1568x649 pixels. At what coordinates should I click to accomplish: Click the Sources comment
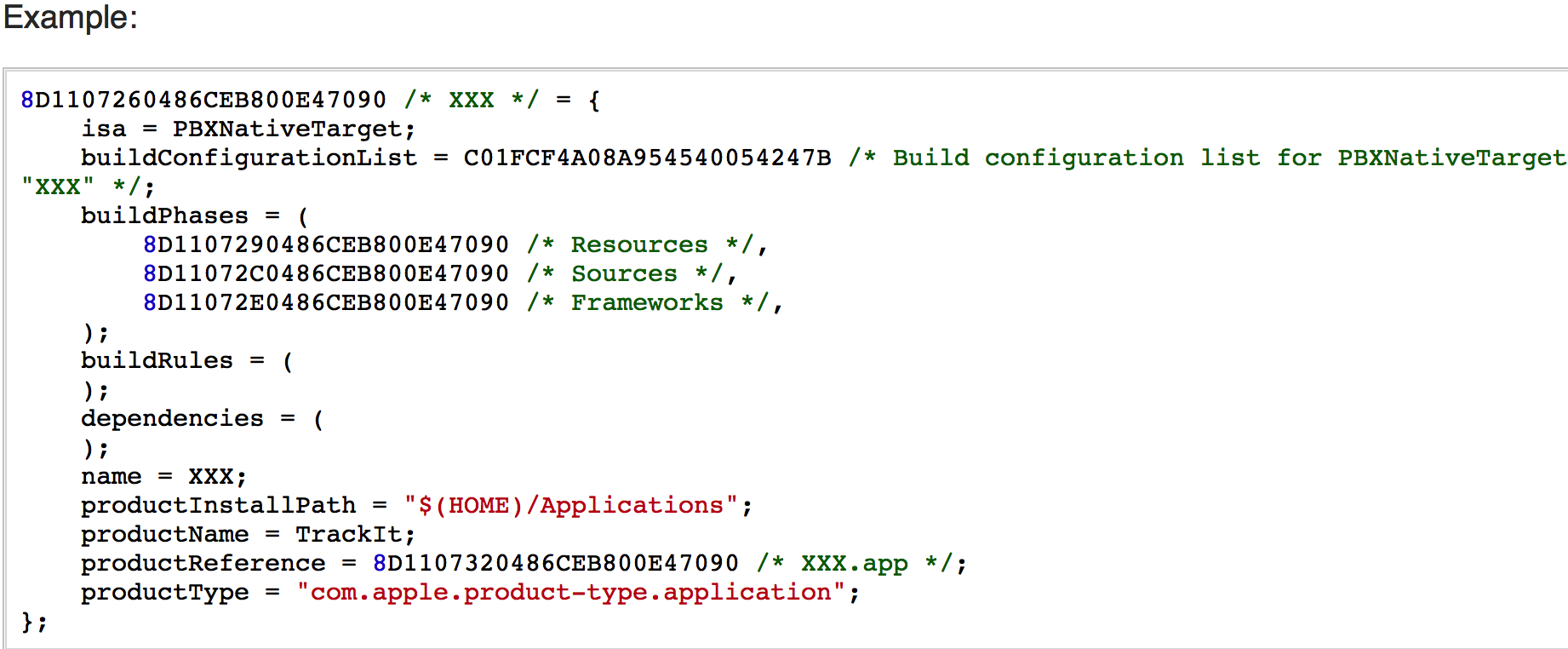click(x=624, y=274)
